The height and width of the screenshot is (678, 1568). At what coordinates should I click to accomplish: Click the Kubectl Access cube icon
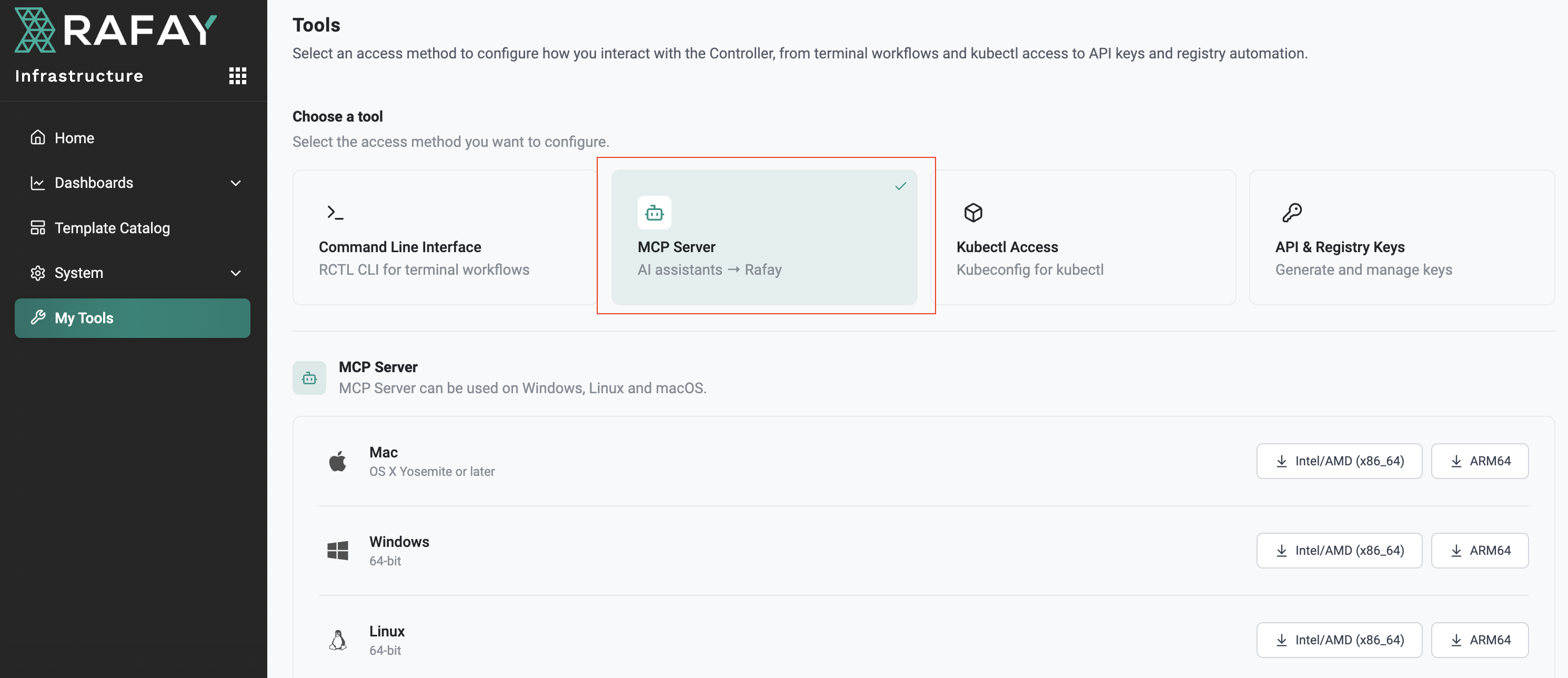(973, 213)
